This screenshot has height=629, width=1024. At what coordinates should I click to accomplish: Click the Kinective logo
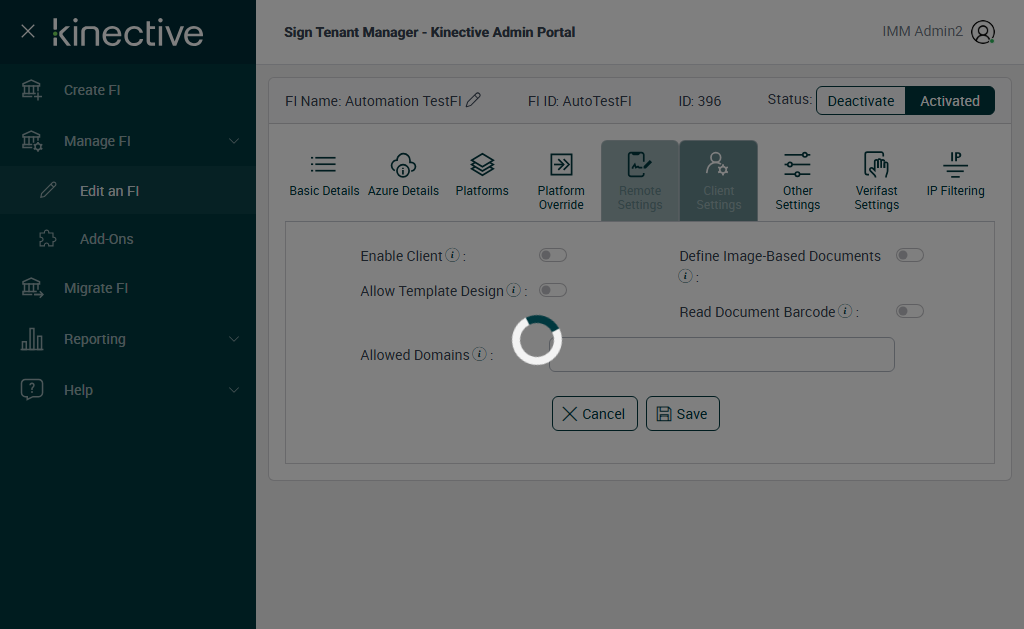pyautogui.click(x=128, y=33)
